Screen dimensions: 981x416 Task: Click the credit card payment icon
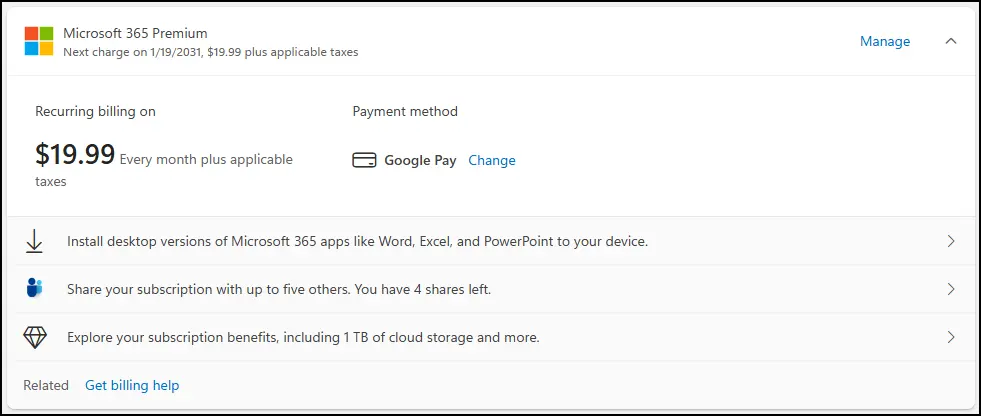pyautogui.click(x=364, y=161)
